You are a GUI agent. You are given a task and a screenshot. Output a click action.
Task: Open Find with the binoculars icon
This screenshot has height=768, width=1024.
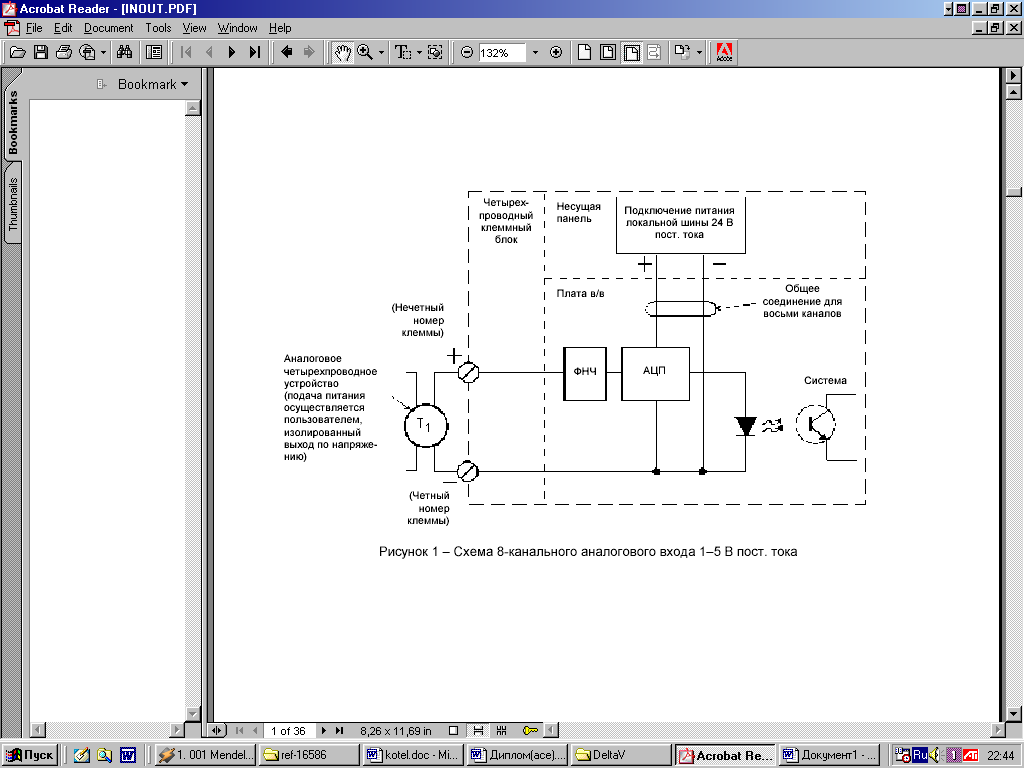point(125,52)
